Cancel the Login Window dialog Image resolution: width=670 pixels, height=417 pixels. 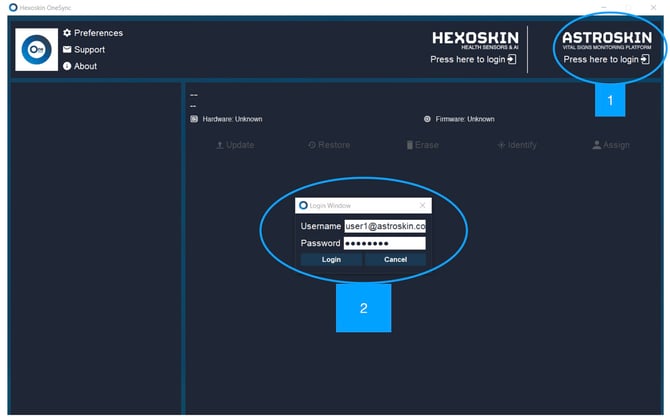pos(395,259)
